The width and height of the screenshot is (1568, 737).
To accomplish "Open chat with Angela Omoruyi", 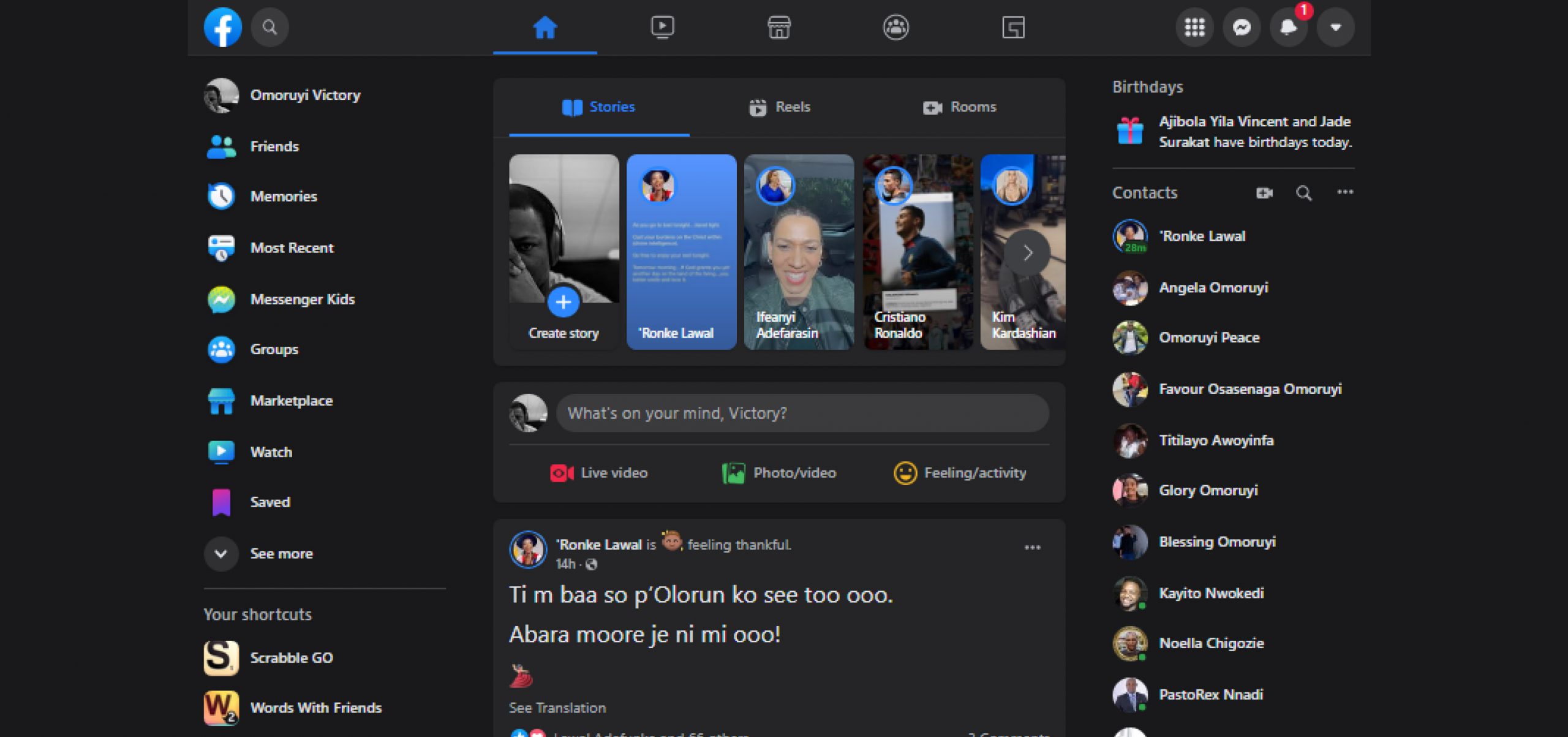I will pos(1233,288).
